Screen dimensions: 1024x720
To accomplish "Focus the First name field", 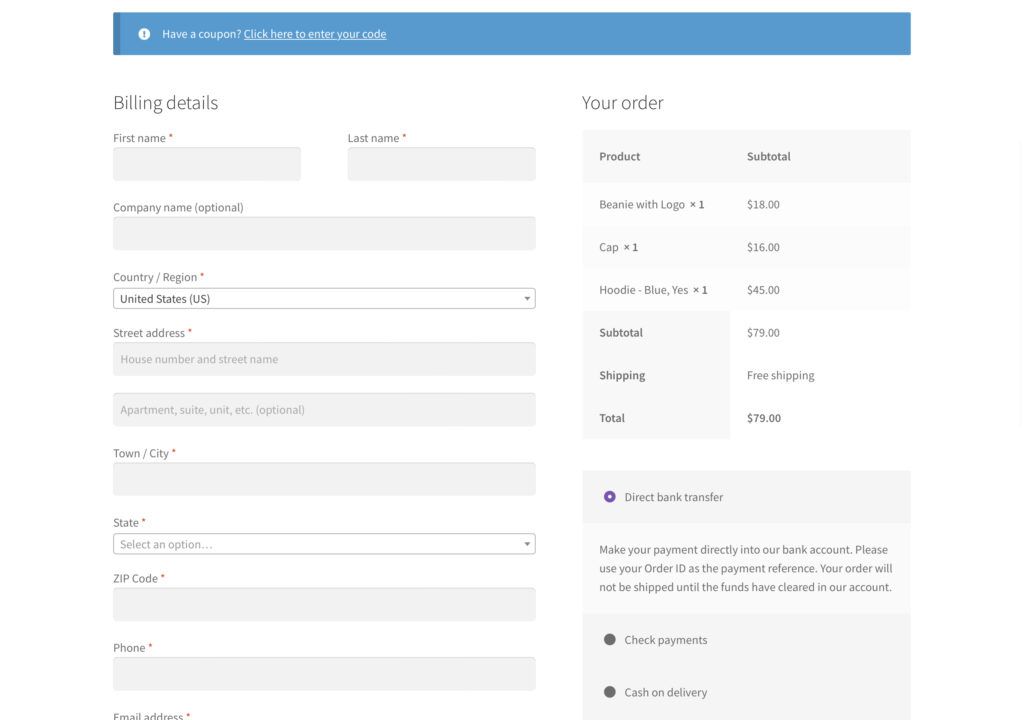I will [206, 164].
